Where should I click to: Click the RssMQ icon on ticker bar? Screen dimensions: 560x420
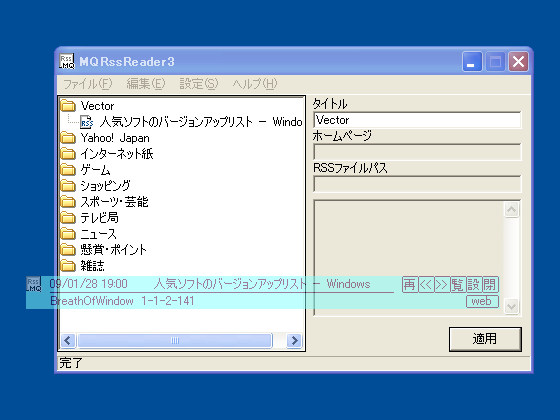click(x=34, y=285)
